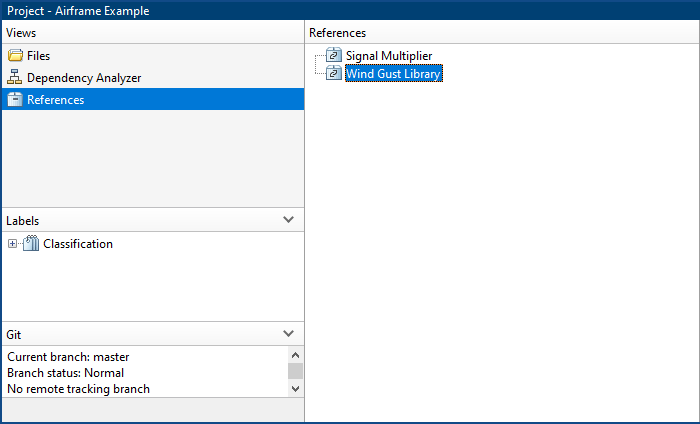
Task: Click the 'No remote tracking branch' text
Action: point(78,389)
